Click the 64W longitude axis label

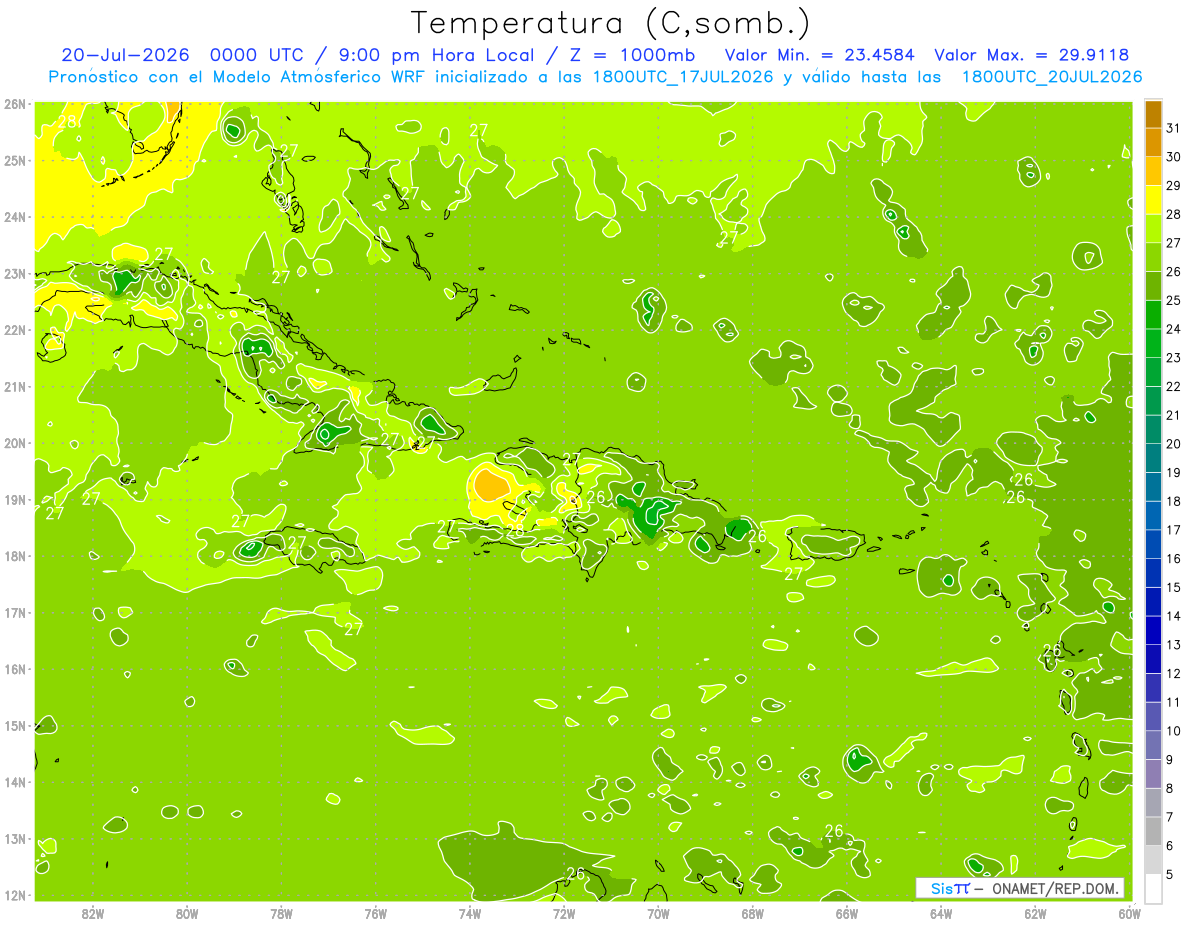(941, 913)
